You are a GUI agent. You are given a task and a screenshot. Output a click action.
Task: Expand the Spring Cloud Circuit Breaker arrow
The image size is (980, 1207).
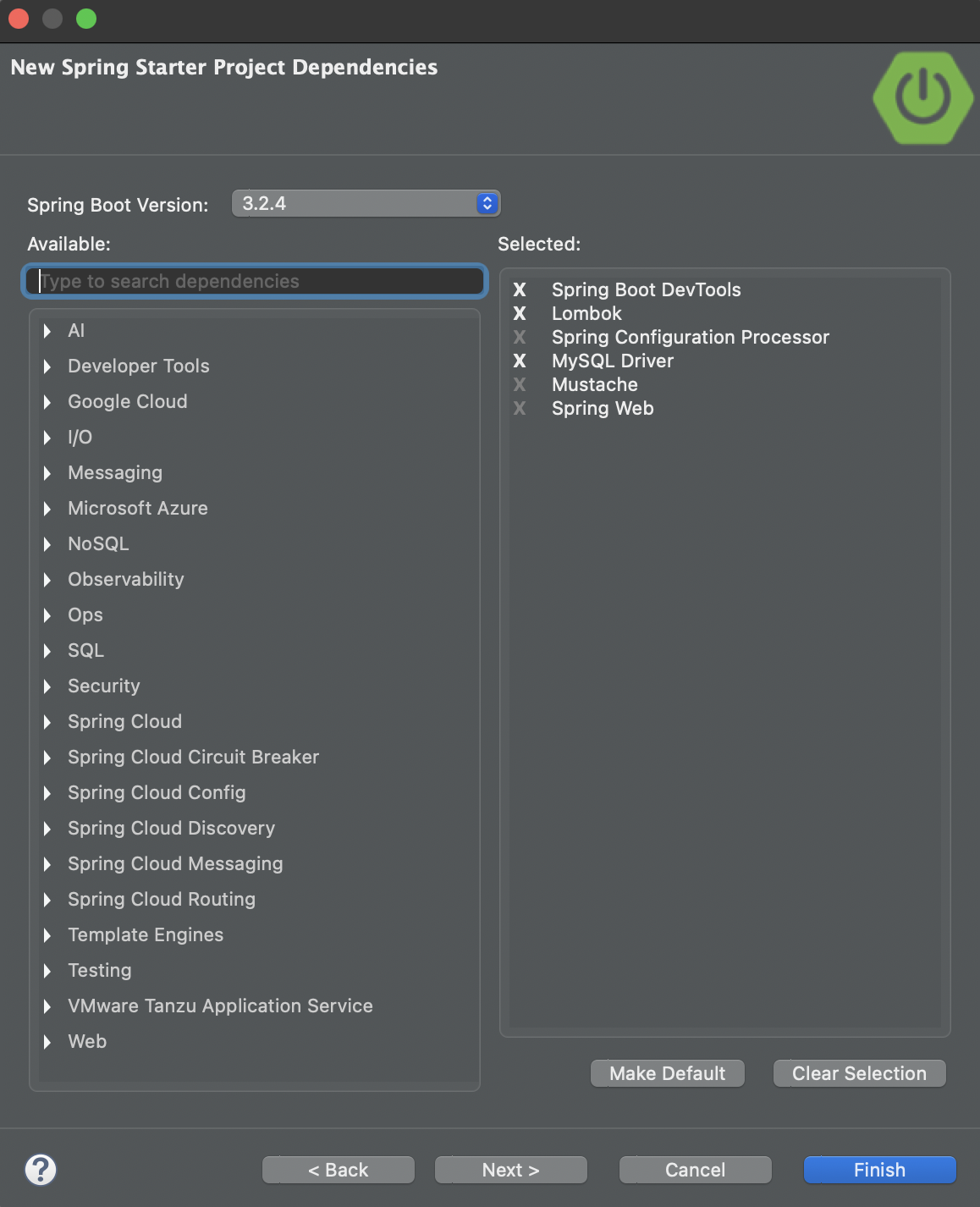47,758
